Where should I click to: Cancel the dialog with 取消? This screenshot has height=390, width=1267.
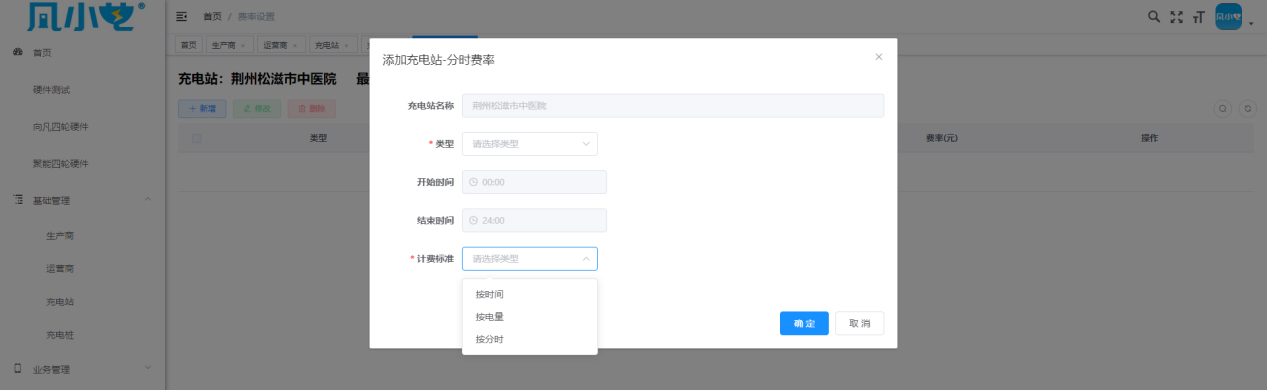coord(860,323)
